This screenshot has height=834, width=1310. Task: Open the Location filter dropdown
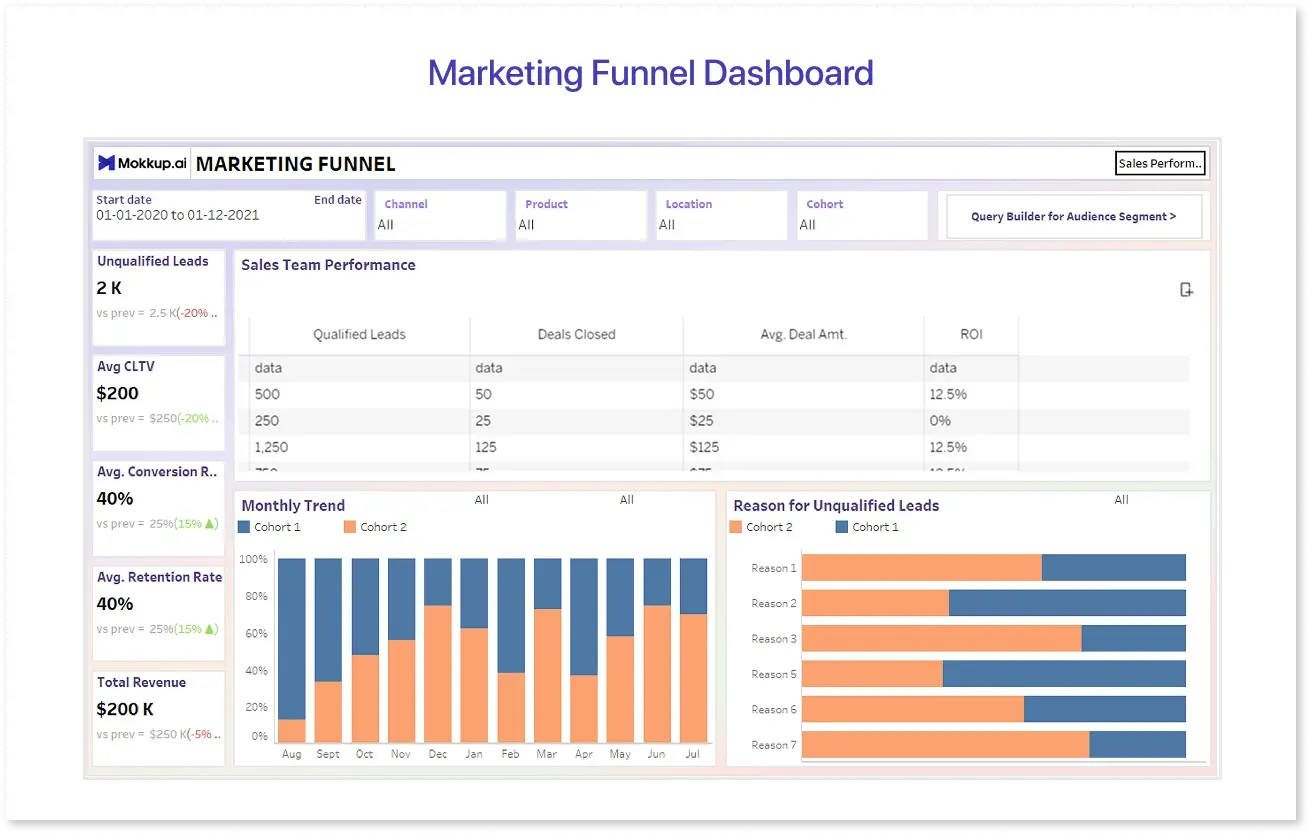coord(722,215)
